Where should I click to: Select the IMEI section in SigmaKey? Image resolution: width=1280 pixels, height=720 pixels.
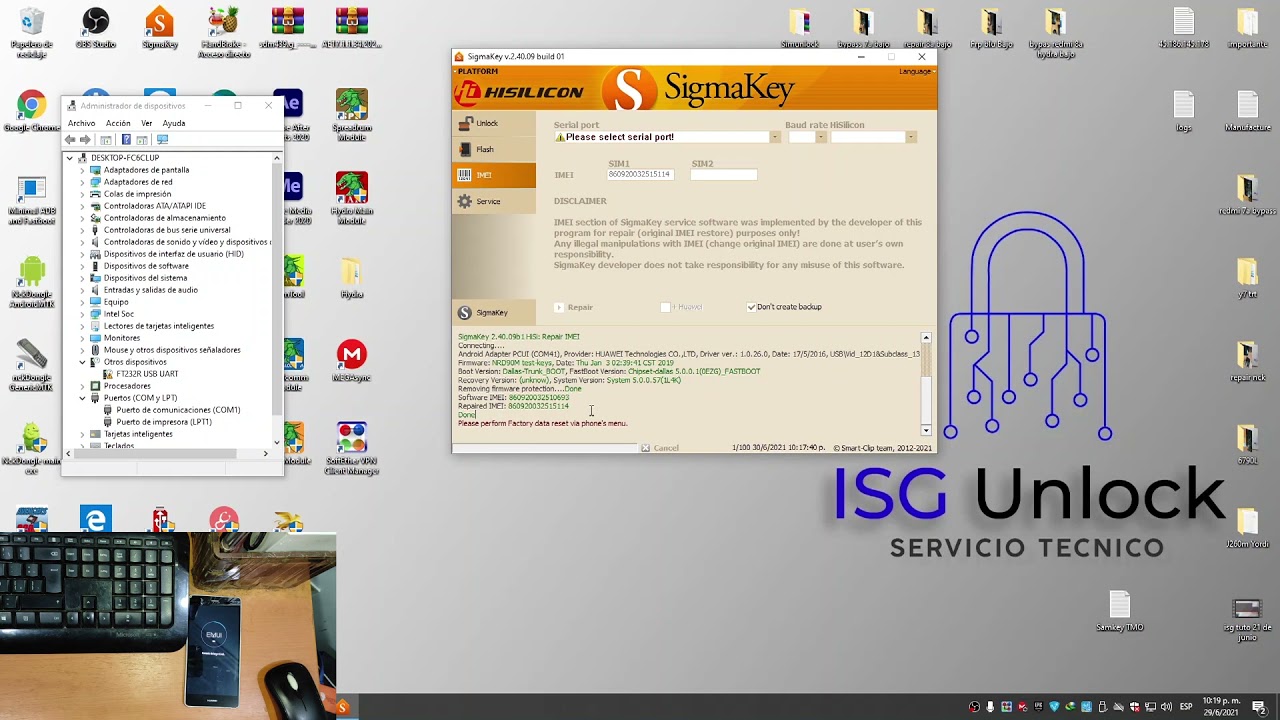[495, 175]
